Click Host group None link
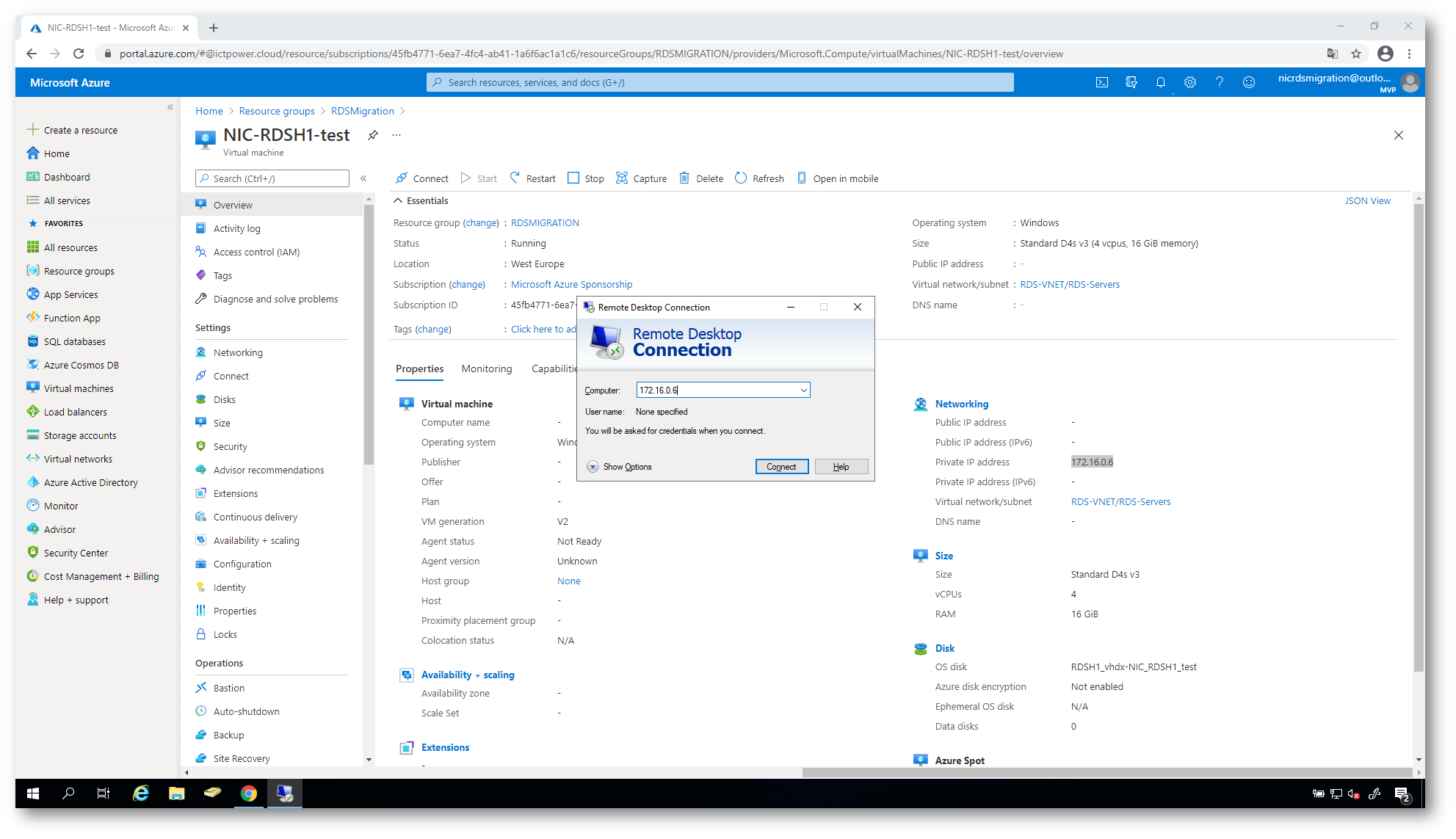This screenshot has width=1456, height=839. click(x=568, y=581)
